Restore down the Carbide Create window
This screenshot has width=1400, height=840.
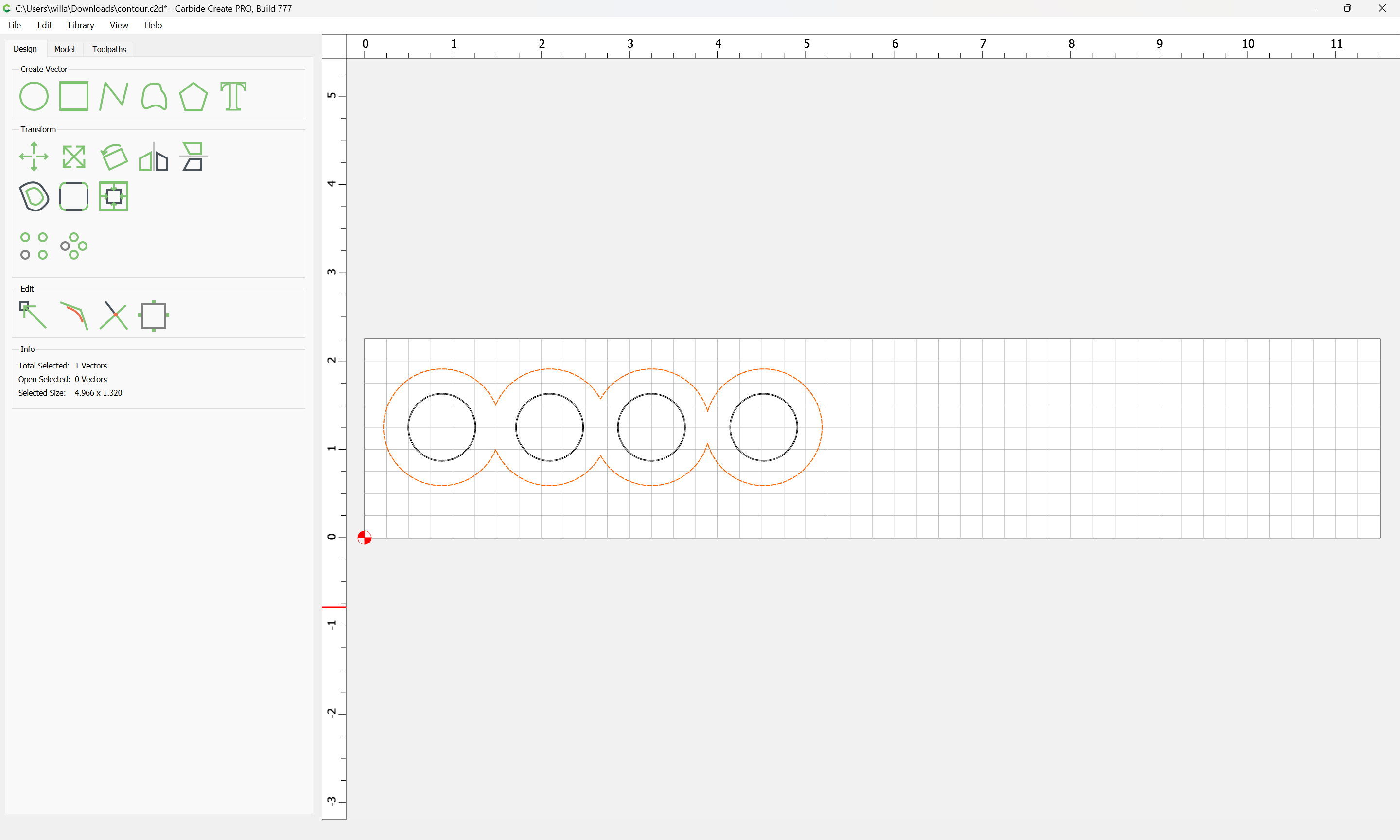point(1347,8)
